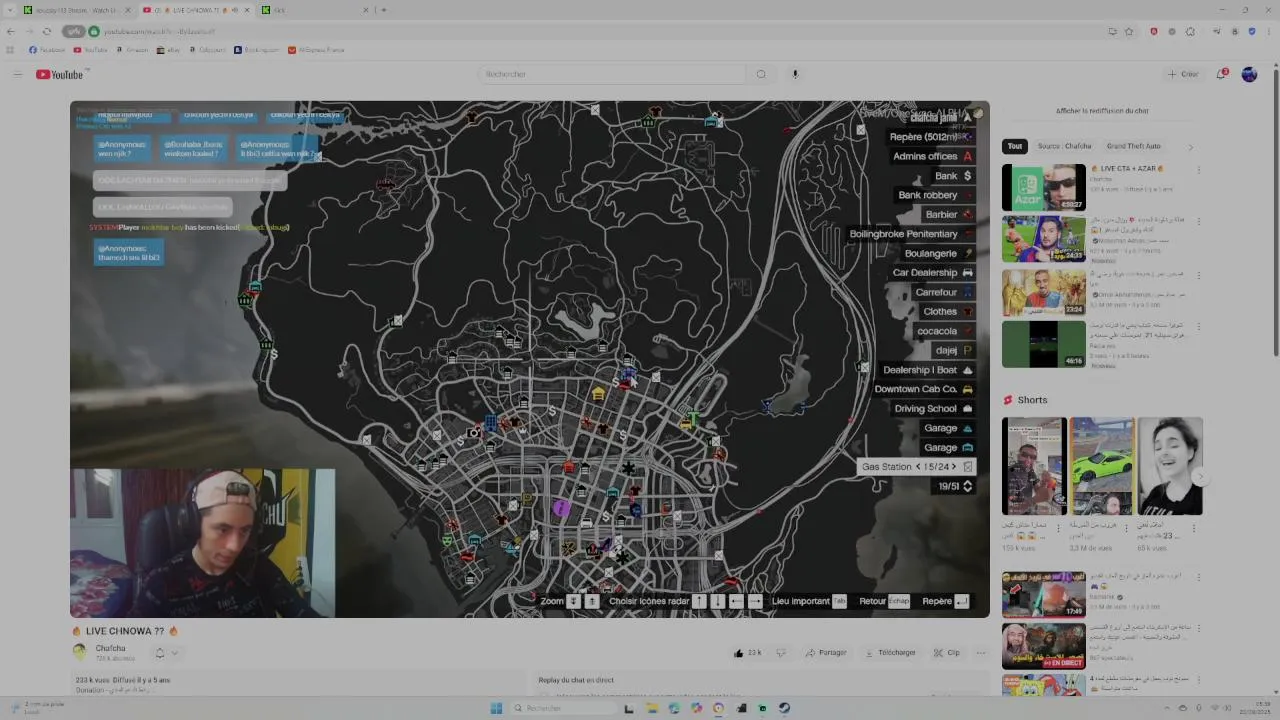Screen dimensions: 1280x720
Task: Click Afficher la rediffusion du chat
Action: click(x=1102, y=111)
